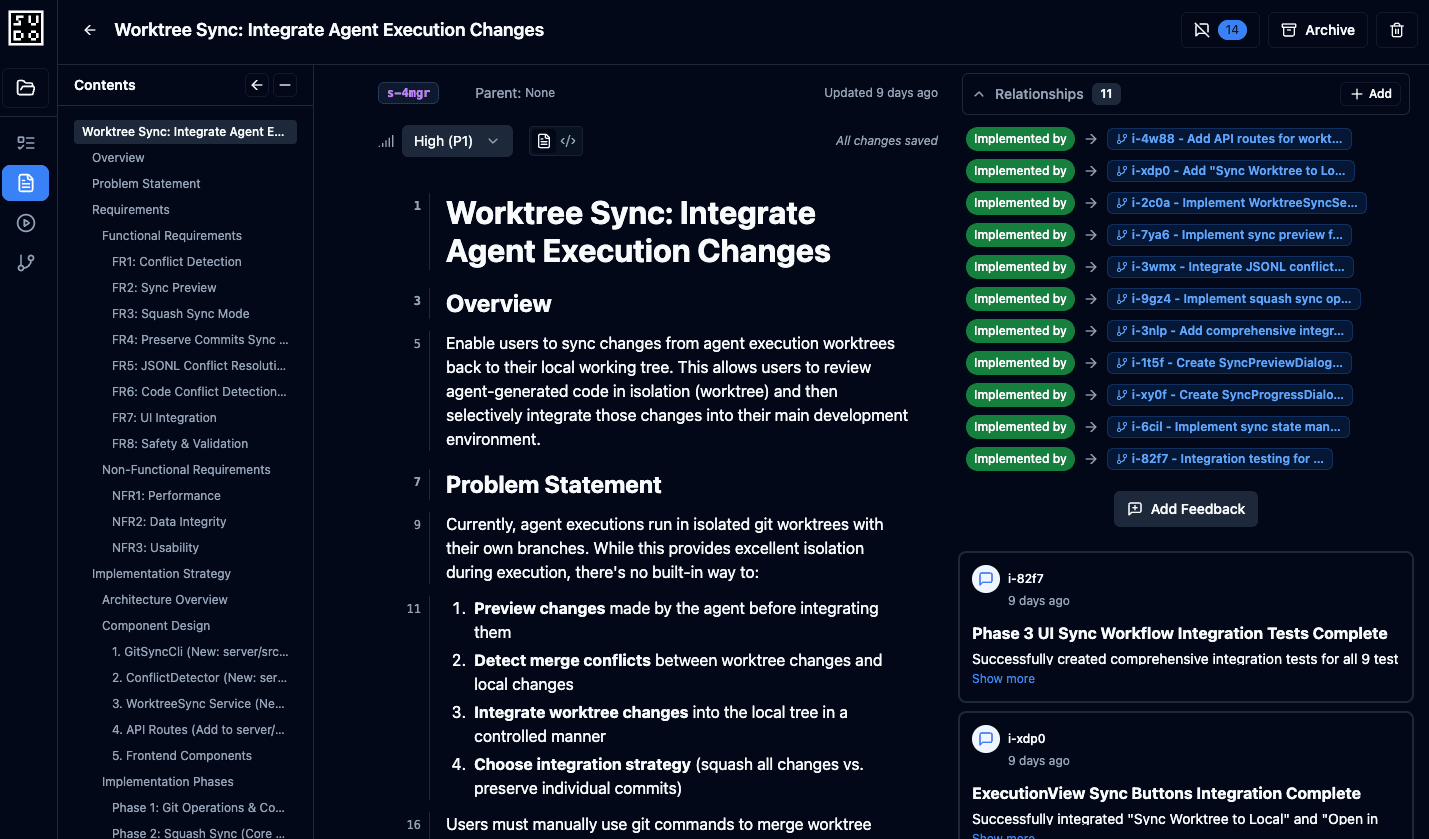Click the trash delete icon in header
This screenshot has height=839, width=1429.
tap(1397, 30)
